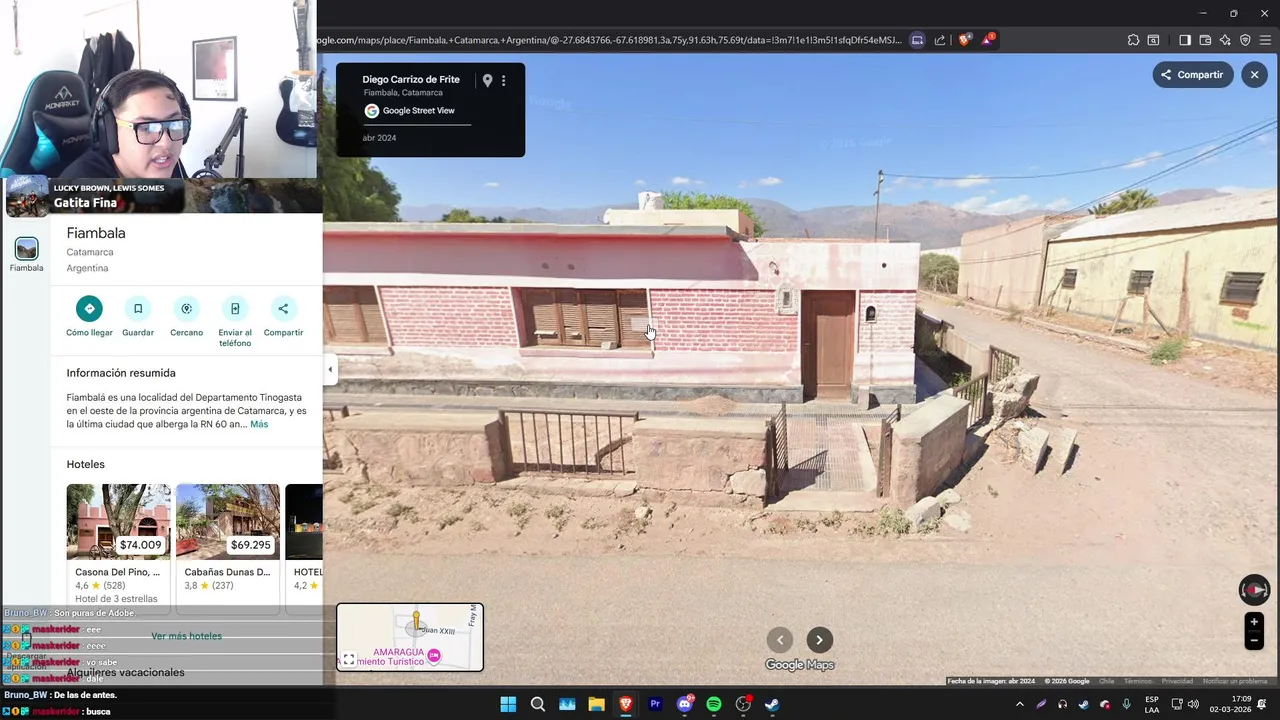Click the Hoteles section heading

coord(85,464)
